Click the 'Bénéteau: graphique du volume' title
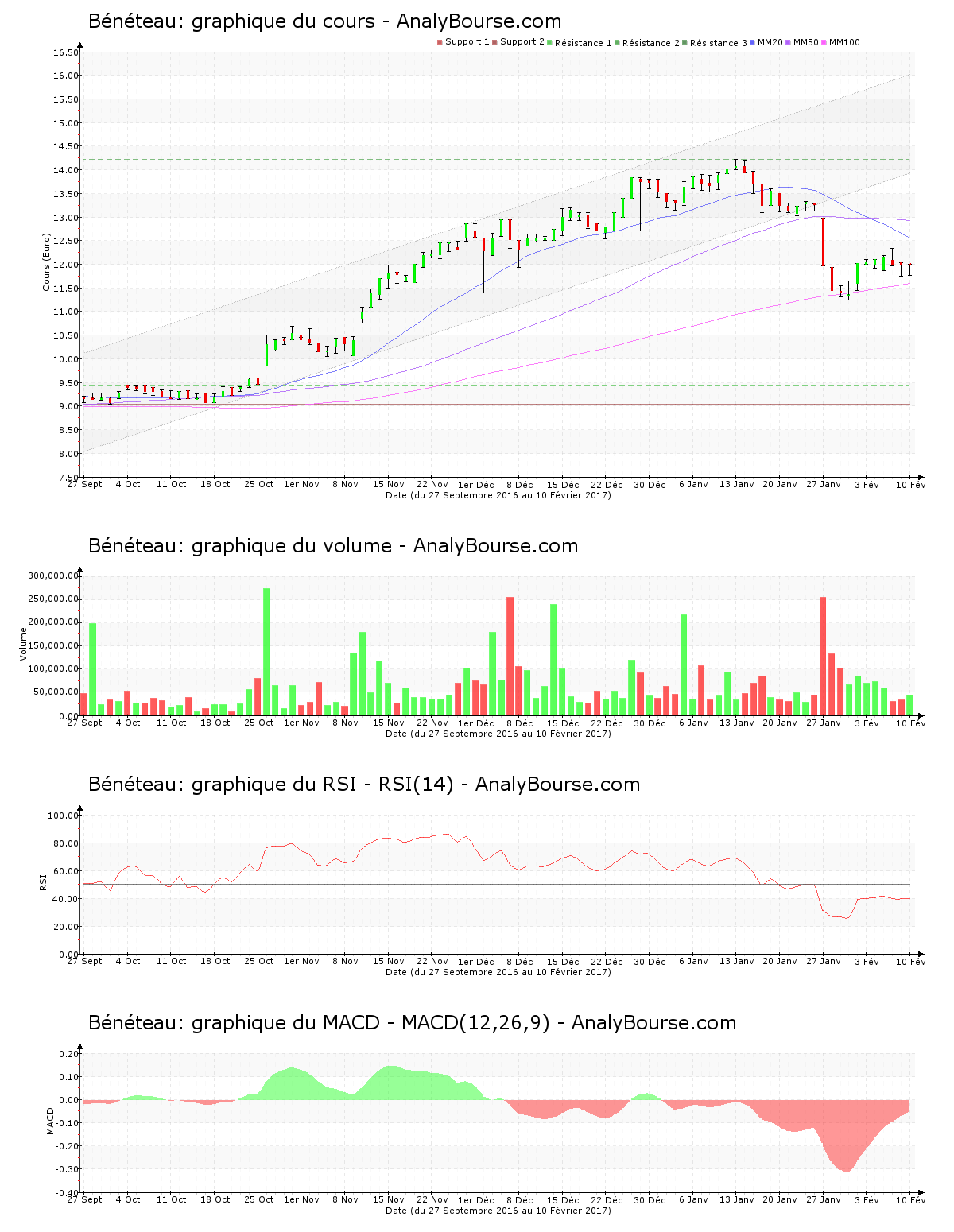 pyautogui.click(x=240, y=546)
